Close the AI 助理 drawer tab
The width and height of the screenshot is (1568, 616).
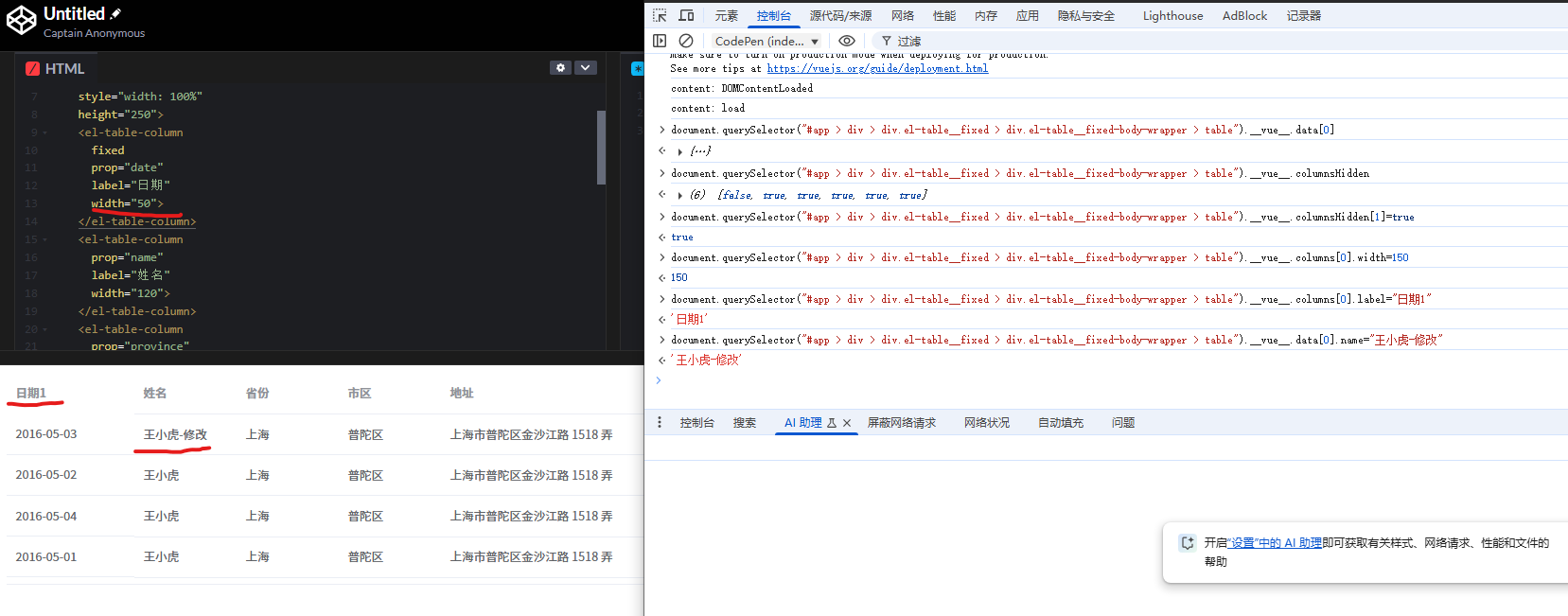click(847, 423)
